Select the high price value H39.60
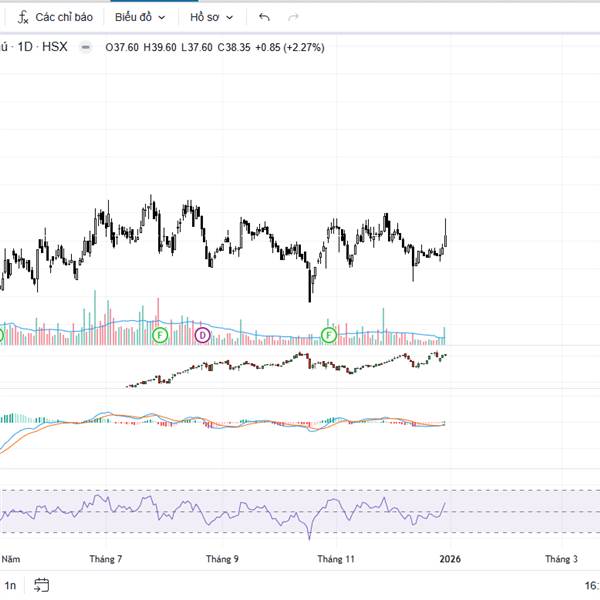The height and width of the screenshot is (600, 600). [160, 47]
